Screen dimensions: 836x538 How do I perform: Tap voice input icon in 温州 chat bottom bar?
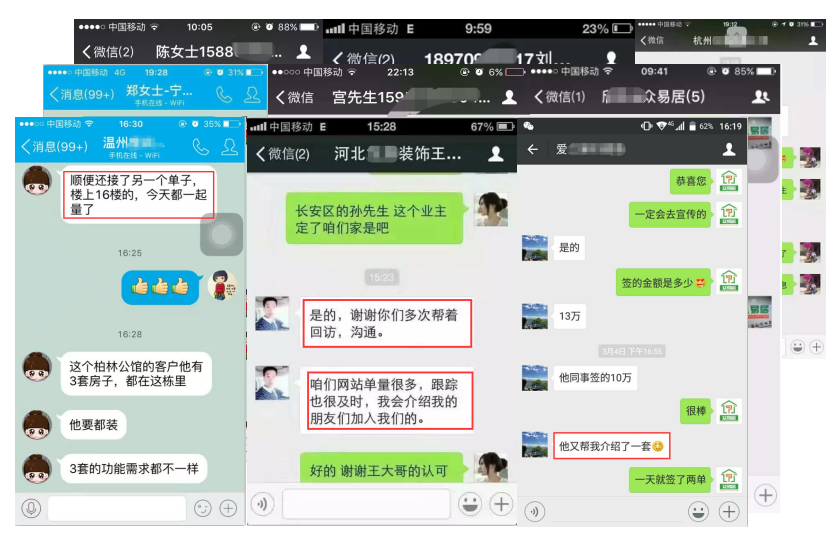[31, 508]
